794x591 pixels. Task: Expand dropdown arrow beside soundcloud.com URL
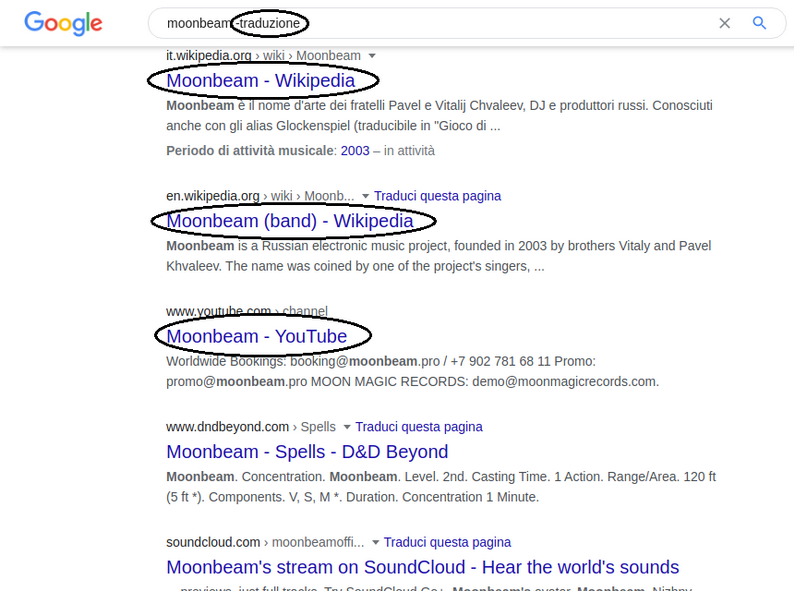[x=375, y=542]
